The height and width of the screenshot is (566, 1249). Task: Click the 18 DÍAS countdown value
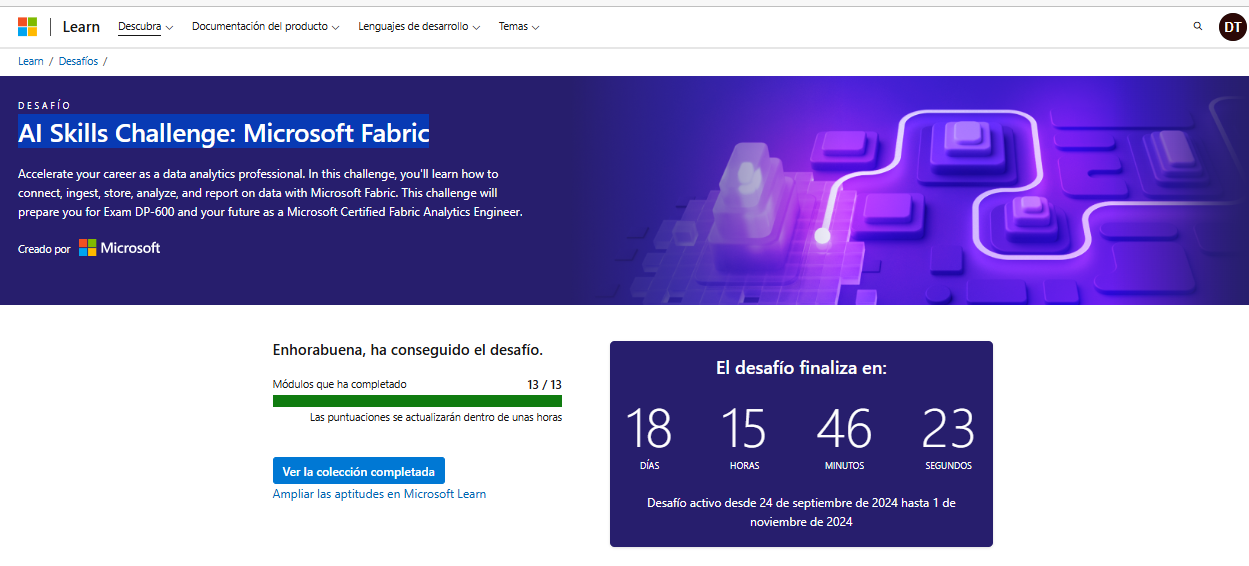pyautogui.click(x=650, y=437)
